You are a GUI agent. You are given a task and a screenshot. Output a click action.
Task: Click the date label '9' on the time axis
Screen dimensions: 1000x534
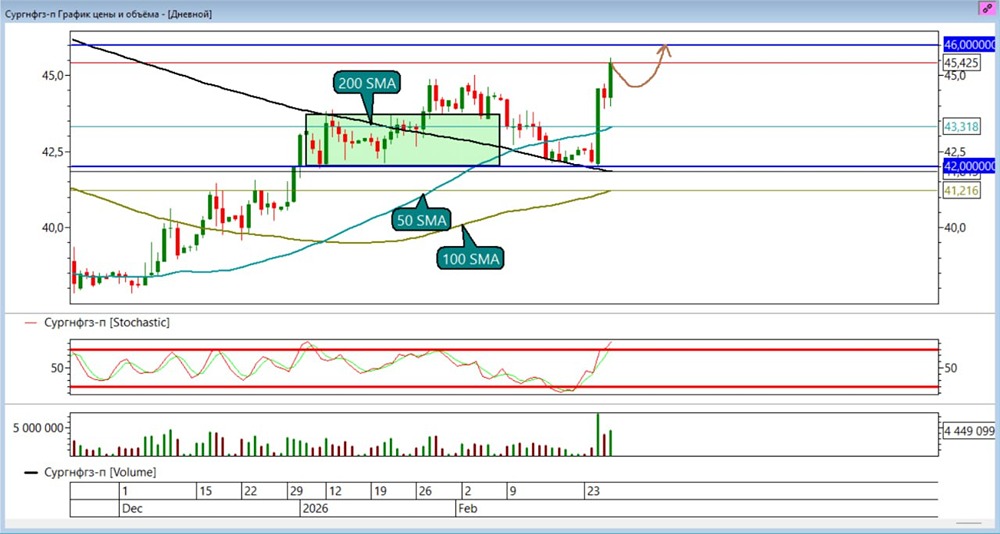511,492
